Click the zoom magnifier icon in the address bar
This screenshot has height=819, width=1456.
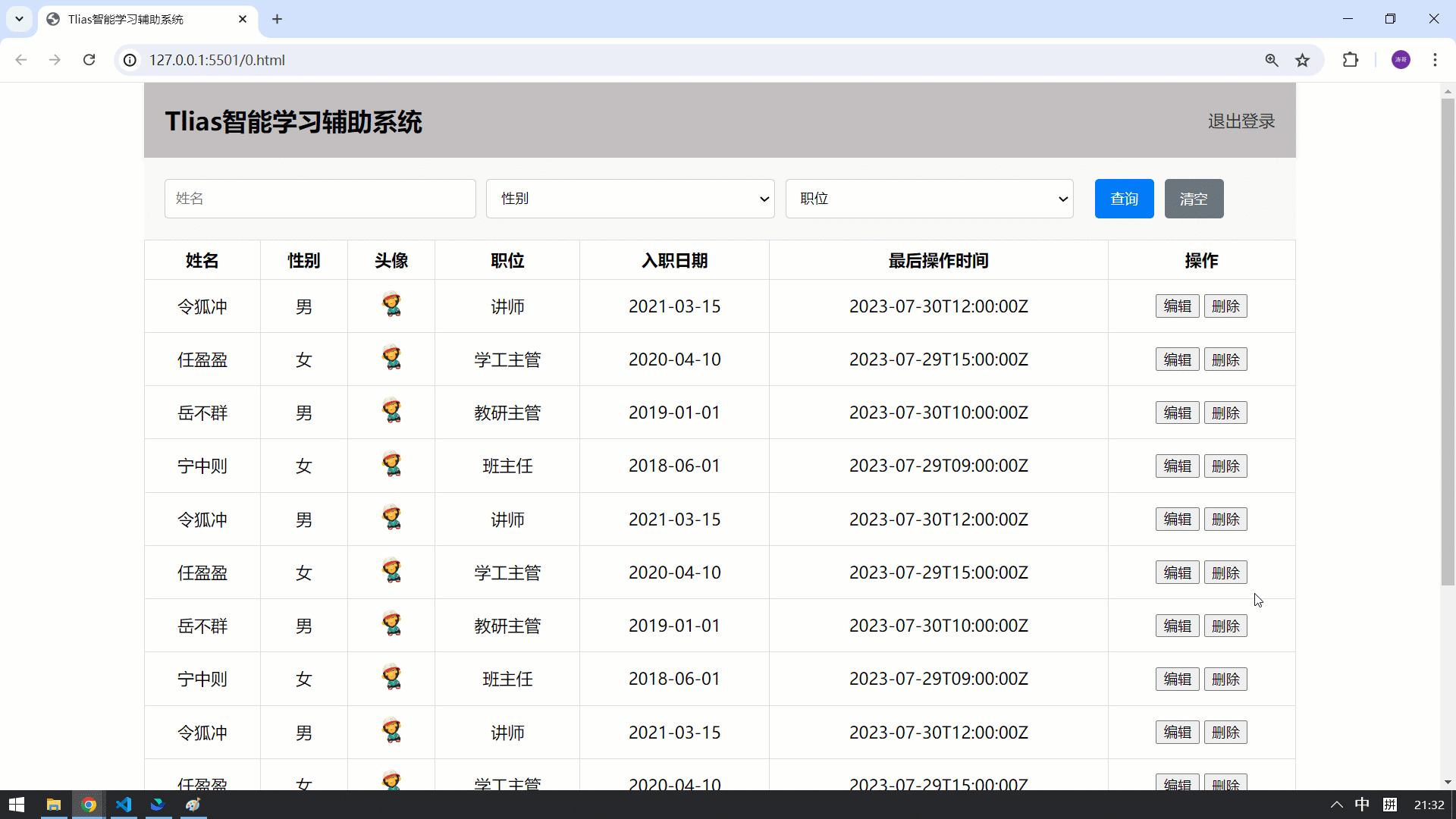(1272, 60)
